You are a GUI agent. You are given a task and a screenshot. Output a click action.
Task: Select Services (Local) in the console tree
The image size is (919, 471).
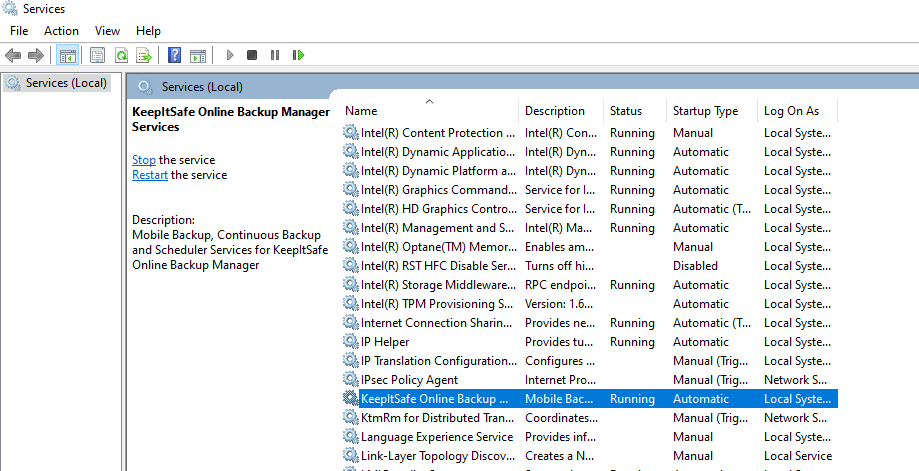[57, 83]
